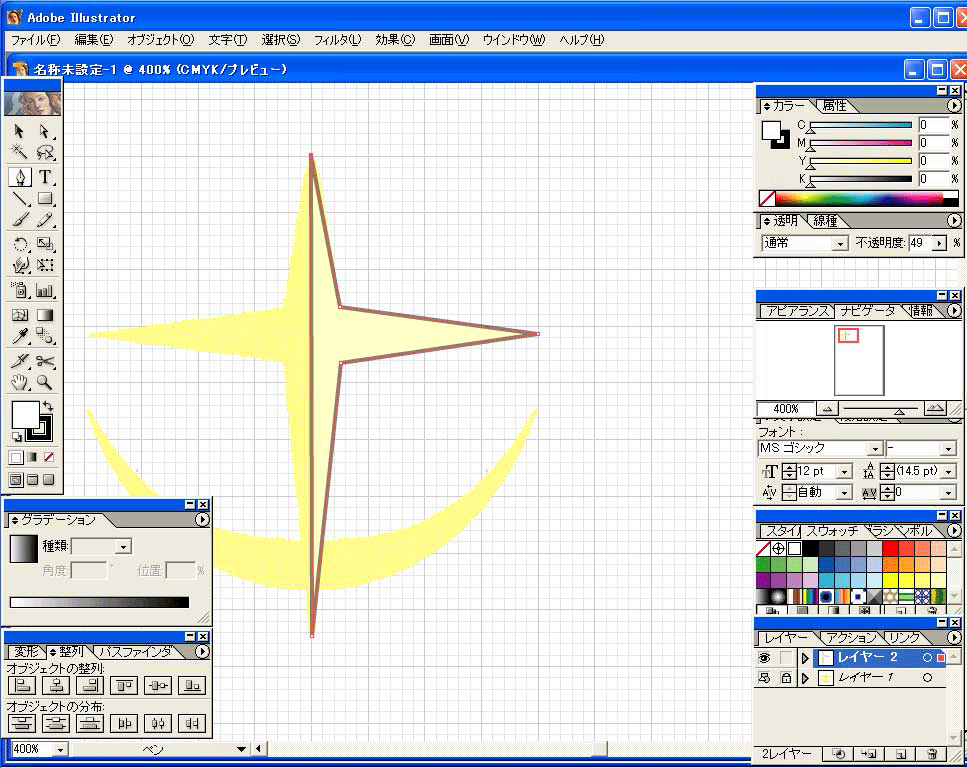This screenshot has width=967, height=768.
Task: Switch to the パスファインダ tab
Action: [133, 652]
